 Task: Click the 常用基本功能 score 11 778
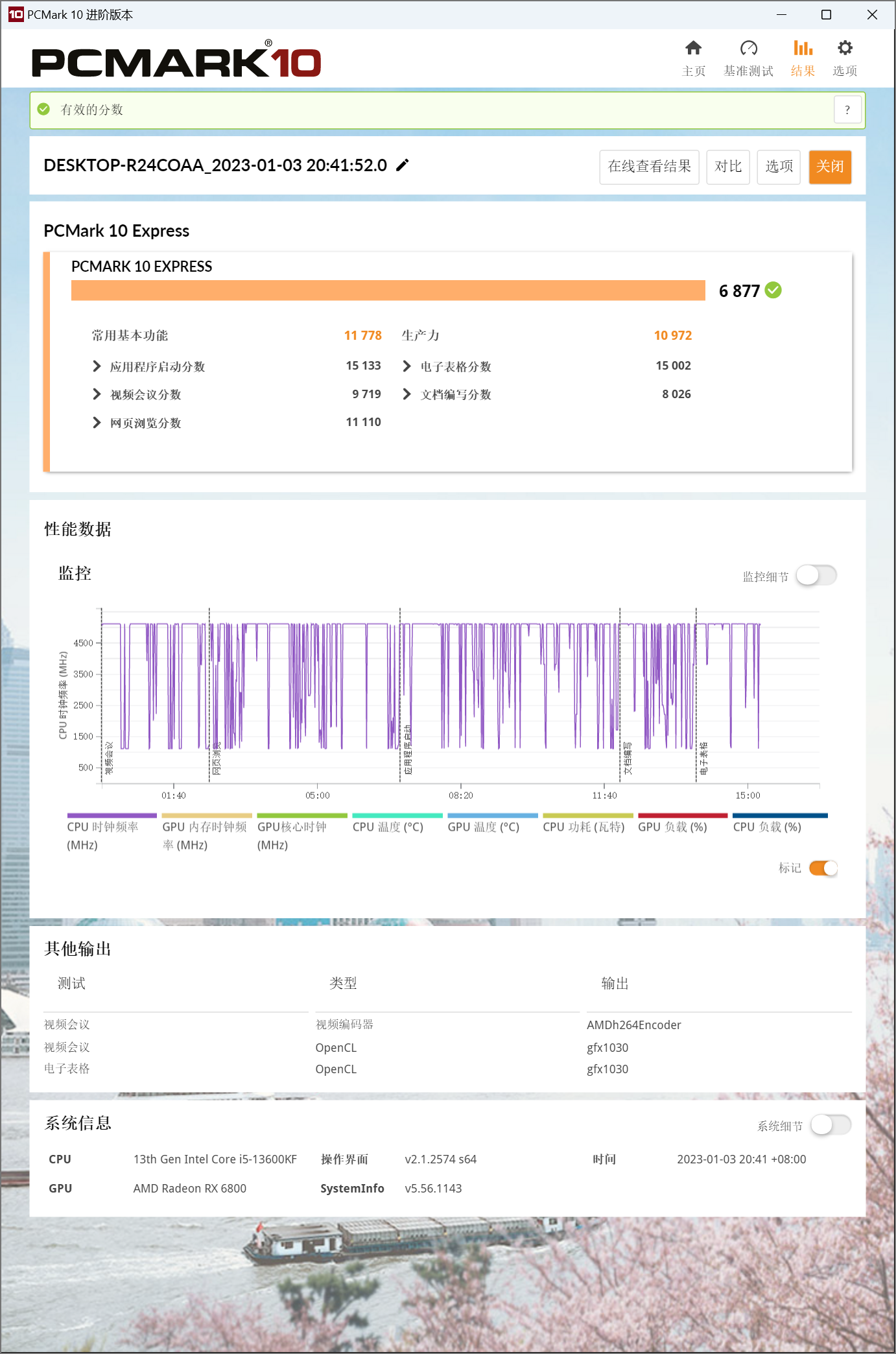(362, 335)
